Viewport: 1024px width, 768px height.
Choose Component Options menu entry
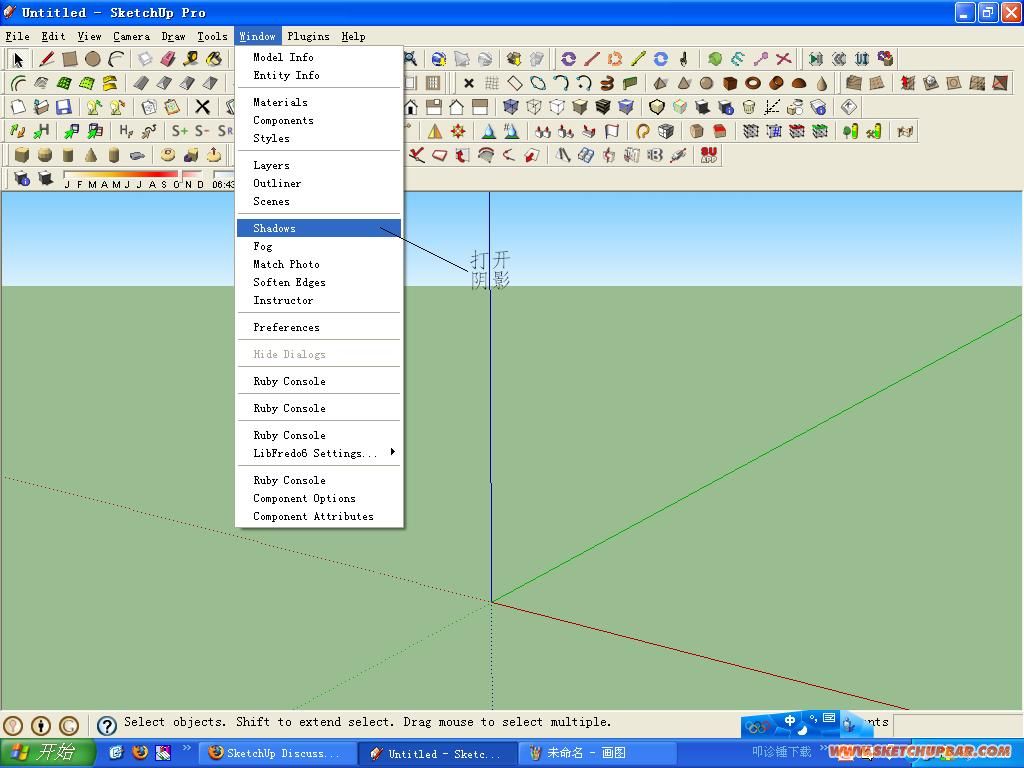[319, 498]
